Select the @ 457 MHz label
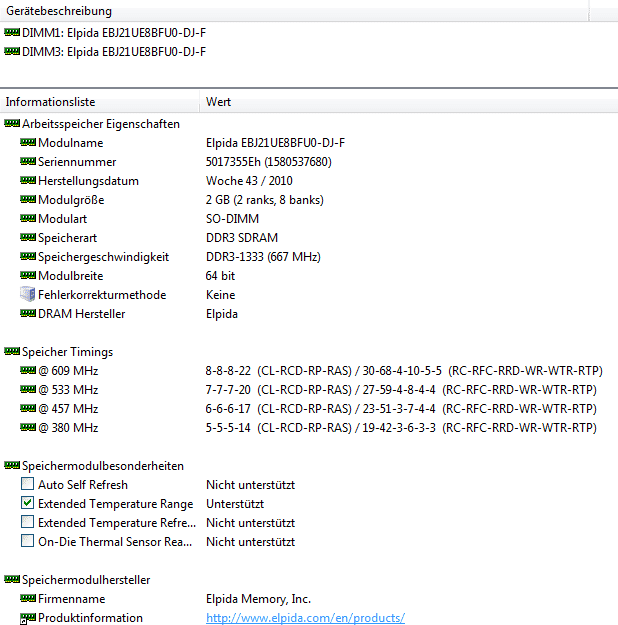Image resolution: width=618 pixels, height=625 pixels. click(x=68, y=409)
